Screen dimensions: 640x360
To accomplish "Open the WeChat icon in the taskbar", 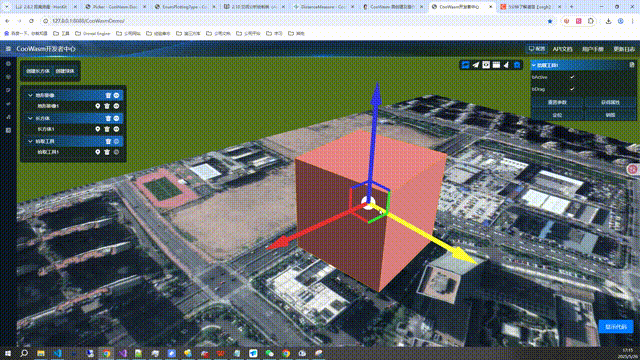I will coord(270,353).
